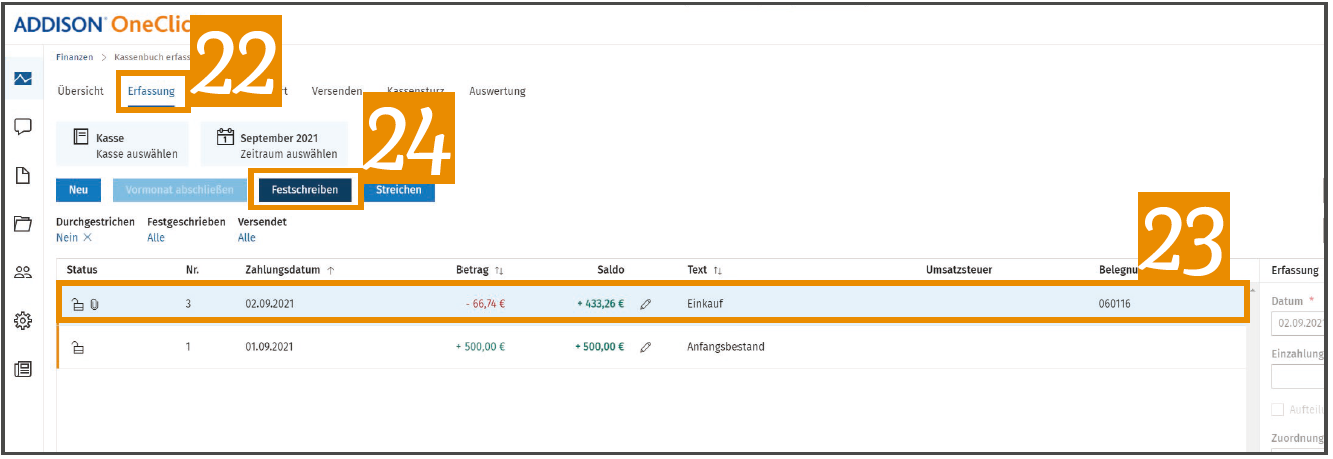The height and width of the screenshot is (459, 1333).
Task: Click the ADDISON OneClick logo
Action: coord(103,24)
